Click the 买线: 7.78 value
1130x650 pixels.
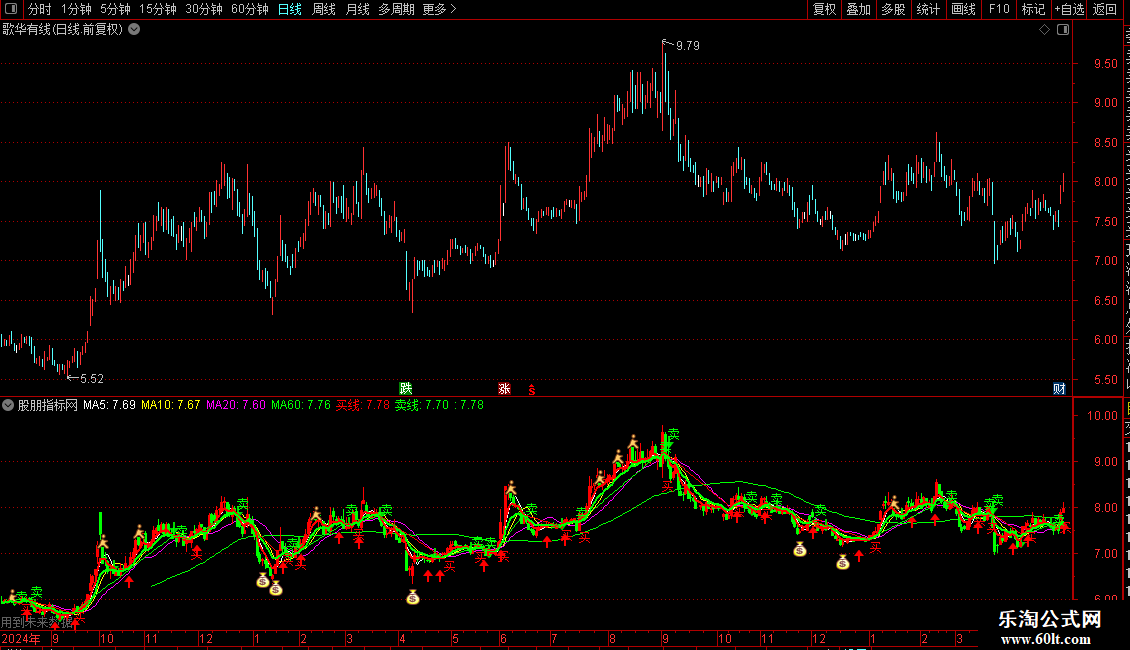[x=362, y=405]
